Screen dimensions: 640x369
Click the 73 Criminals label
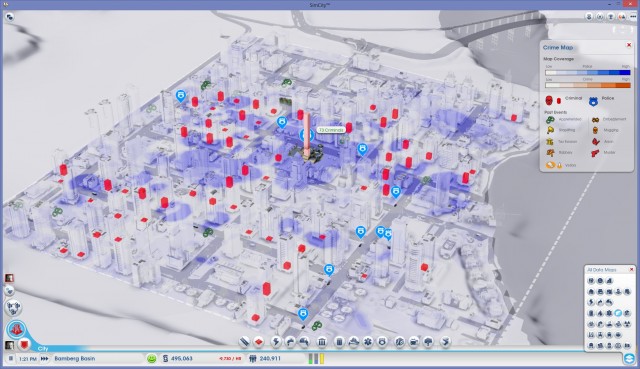[331, 130]
